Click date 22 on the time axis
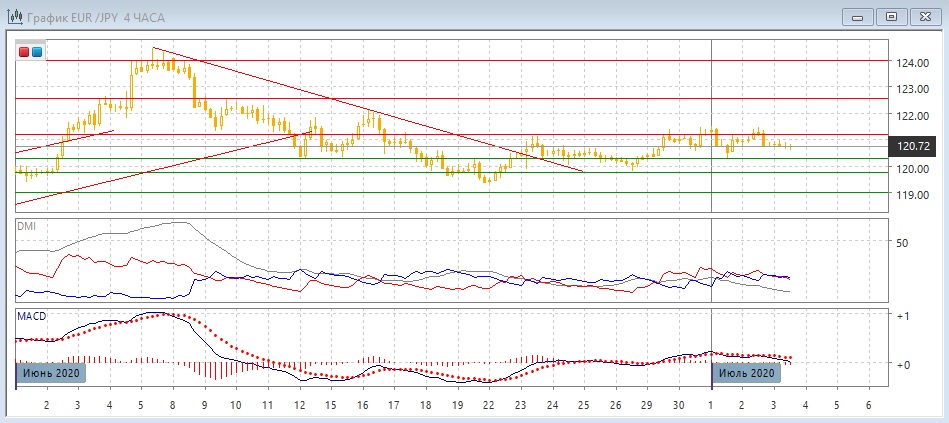 (487, 404)
